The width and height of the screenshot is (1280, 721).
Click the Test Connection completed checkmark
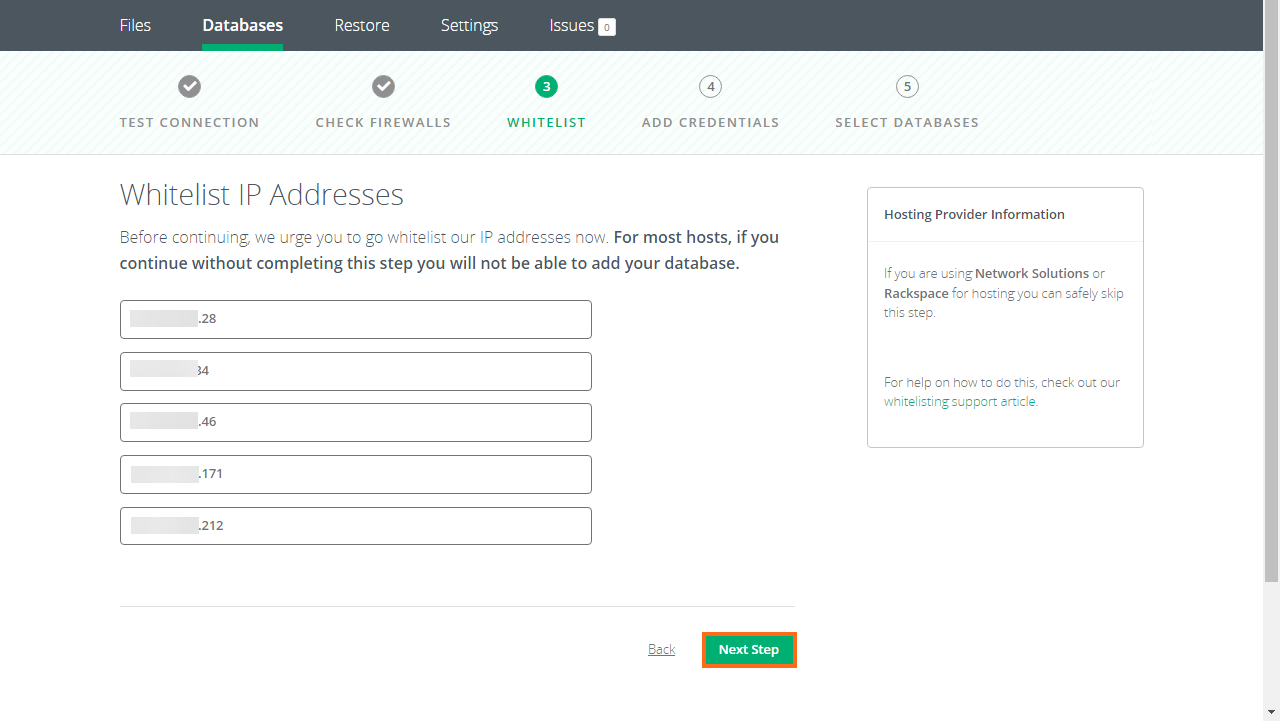pos(189,86)
